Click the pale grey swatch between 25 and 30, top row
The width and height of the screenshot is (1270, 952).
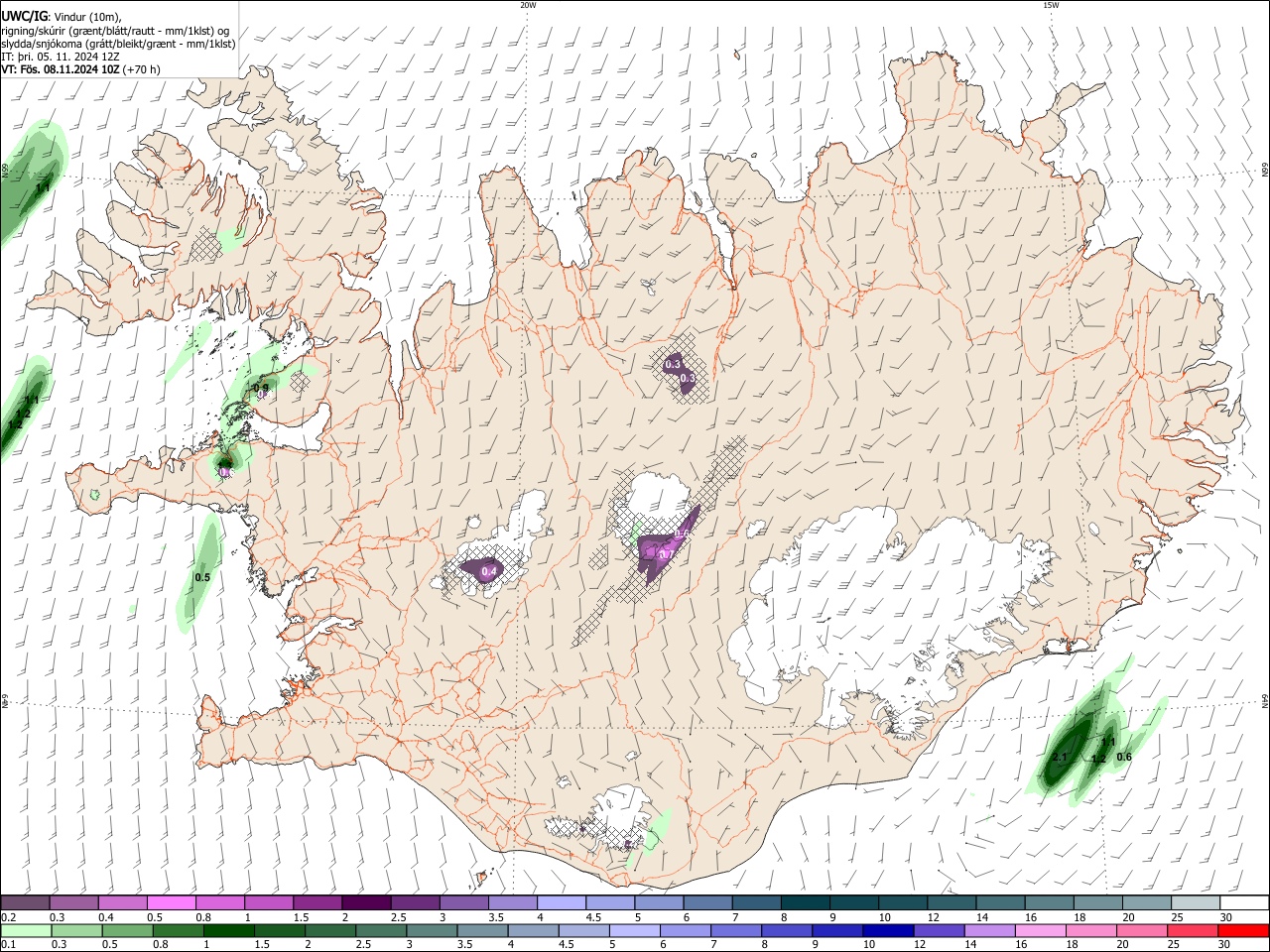pyautogui.click(x=1196, y=903)
